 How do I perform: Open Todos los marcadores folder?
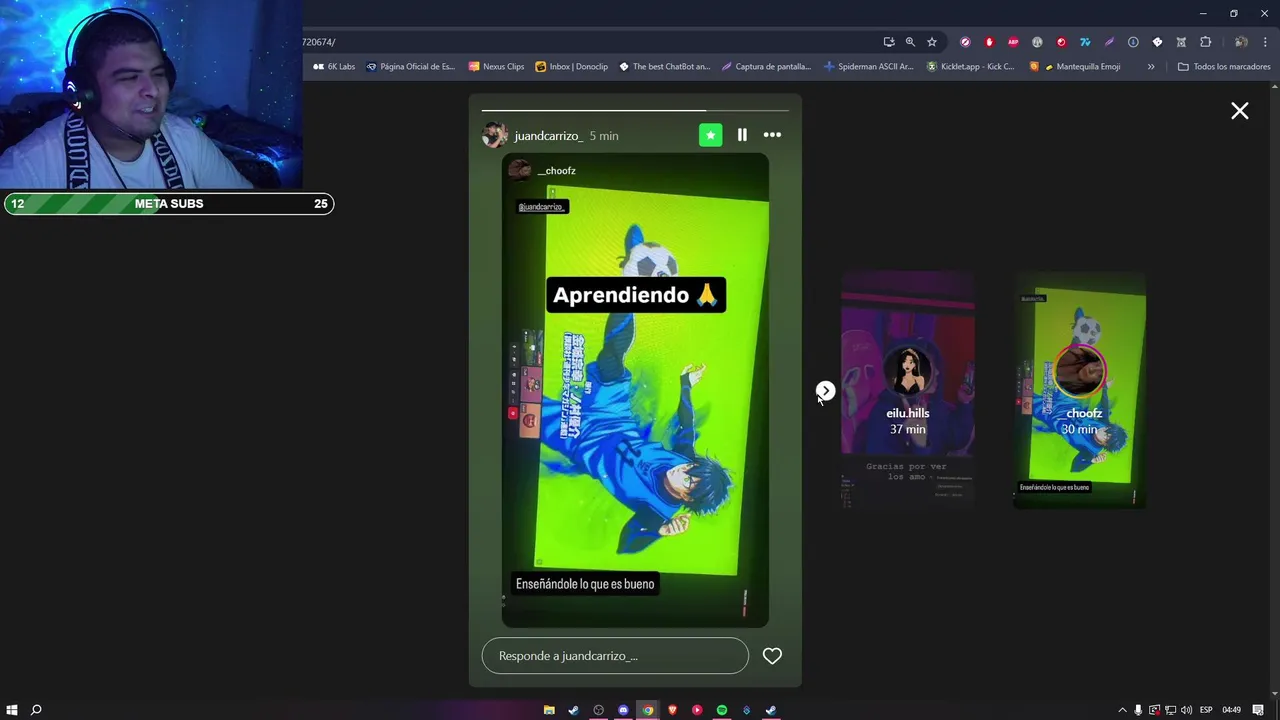tap(1224, 67)
